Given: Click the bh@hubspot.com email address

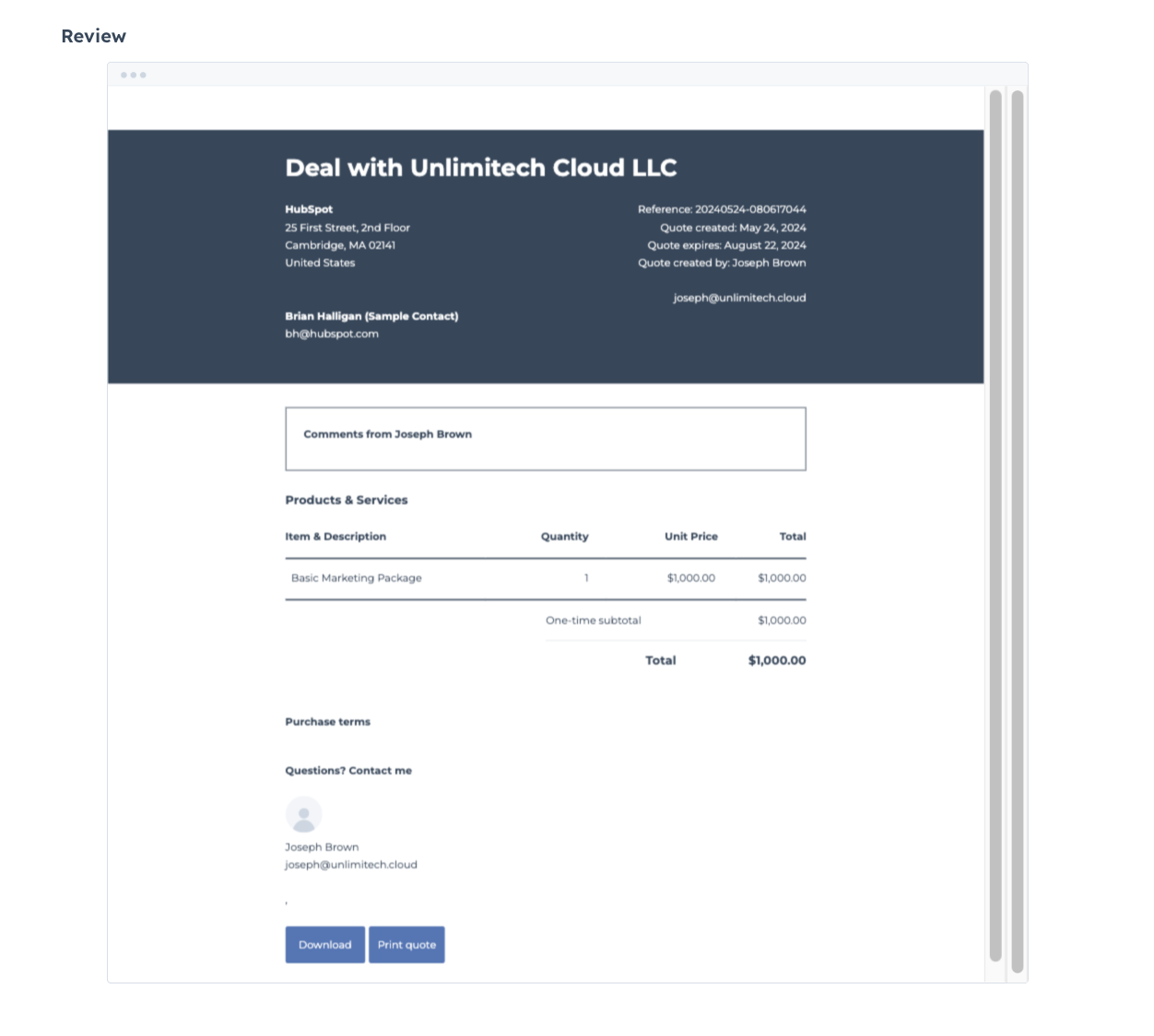Looking at the screenshot, I should [x=332, y=334].
